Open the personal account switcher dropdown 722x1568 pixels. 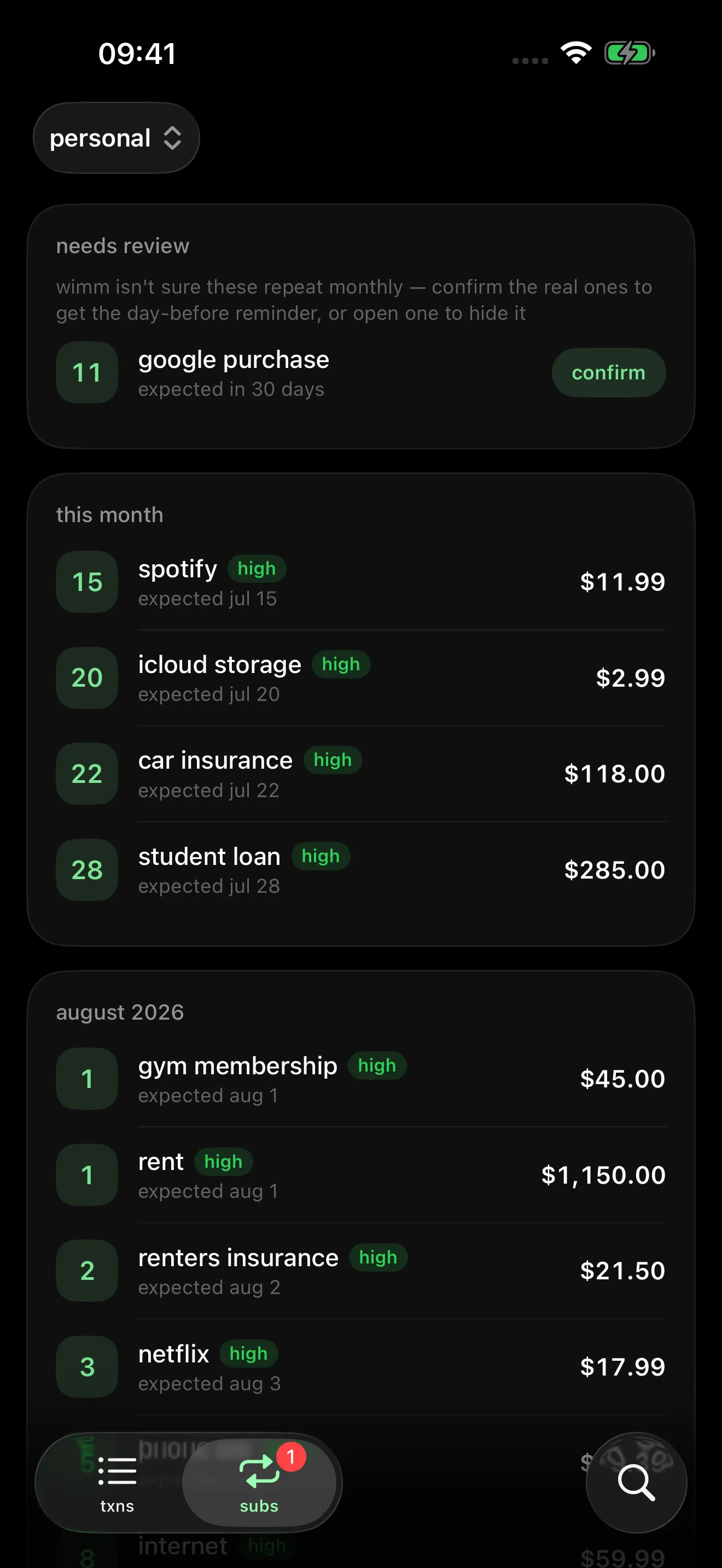pyautogui.click(x=117, y=138)
